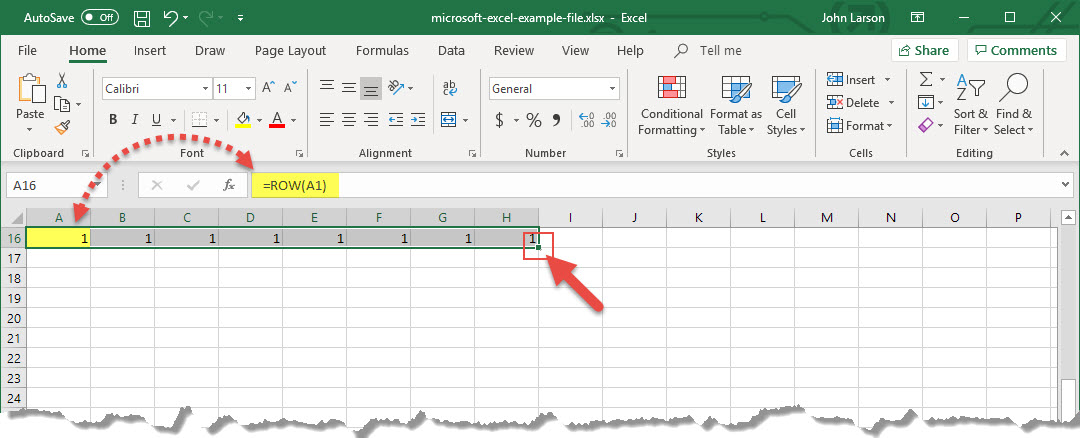
Task: Click the Insert Function fx icon
Action: pos(229,185)
